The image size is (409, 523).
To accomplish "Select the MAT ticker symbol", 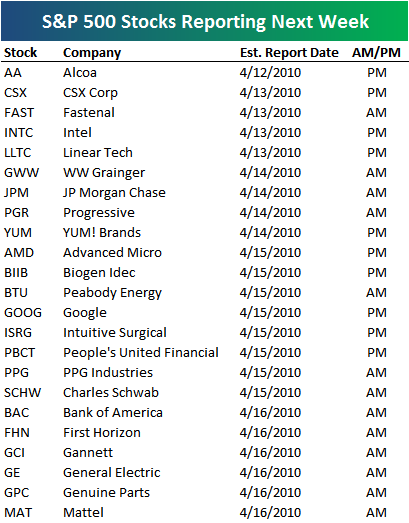I will (x=18, y=513).
